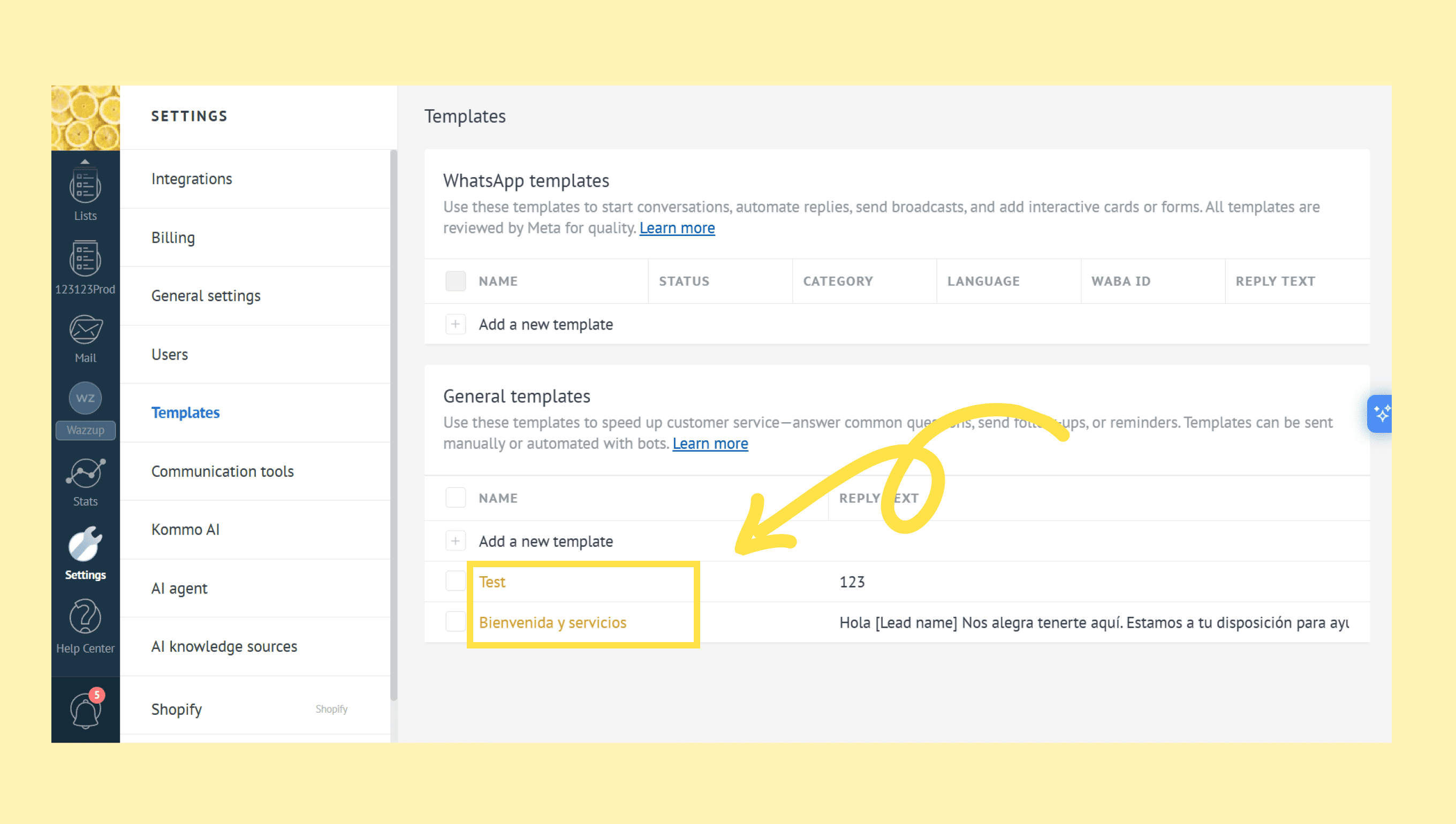This screenshot has width=1456, height=824.
Task: Tick the checkbox next to Test template
Action: point(455,581)
